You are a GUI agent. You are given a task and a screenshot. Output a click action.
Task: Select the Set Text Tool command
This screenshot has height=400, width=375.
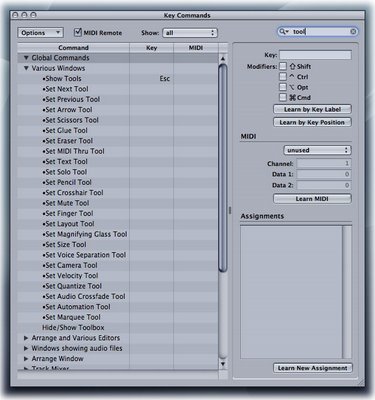(65, 161)
